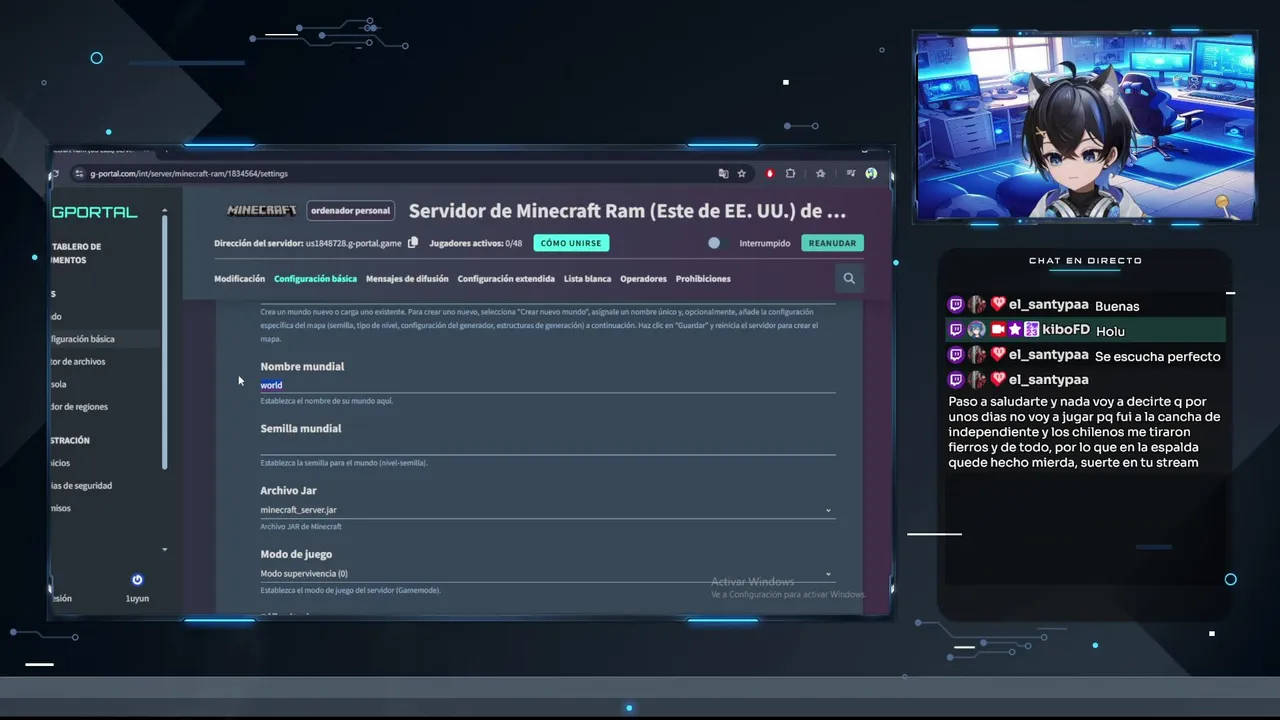Copy the server address with the clipboard icon
Image resolution: width=1280 pixels, height=720 pixels.
coord(413,243)
